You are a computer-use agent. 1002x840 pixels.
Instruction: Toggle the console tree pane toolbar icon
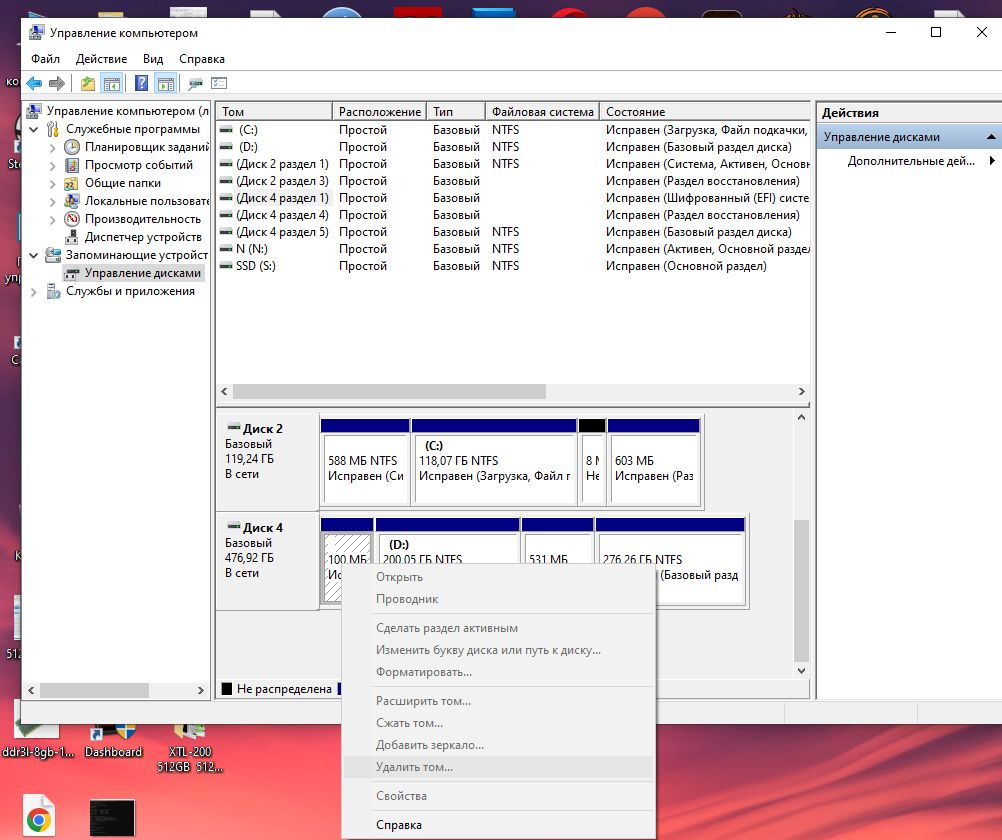pyautogui.click(x=112, y=83)
